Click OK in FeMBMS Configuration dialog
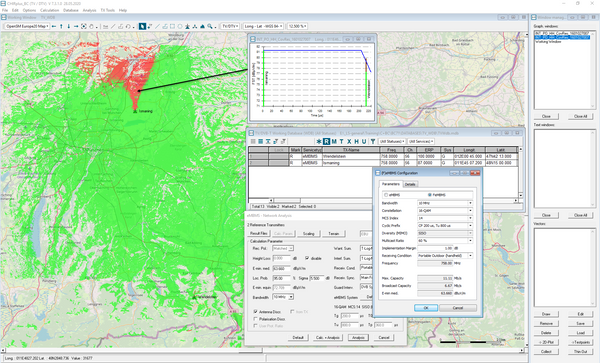The width and height of the screenshot is (600, 363). [426, 308]
